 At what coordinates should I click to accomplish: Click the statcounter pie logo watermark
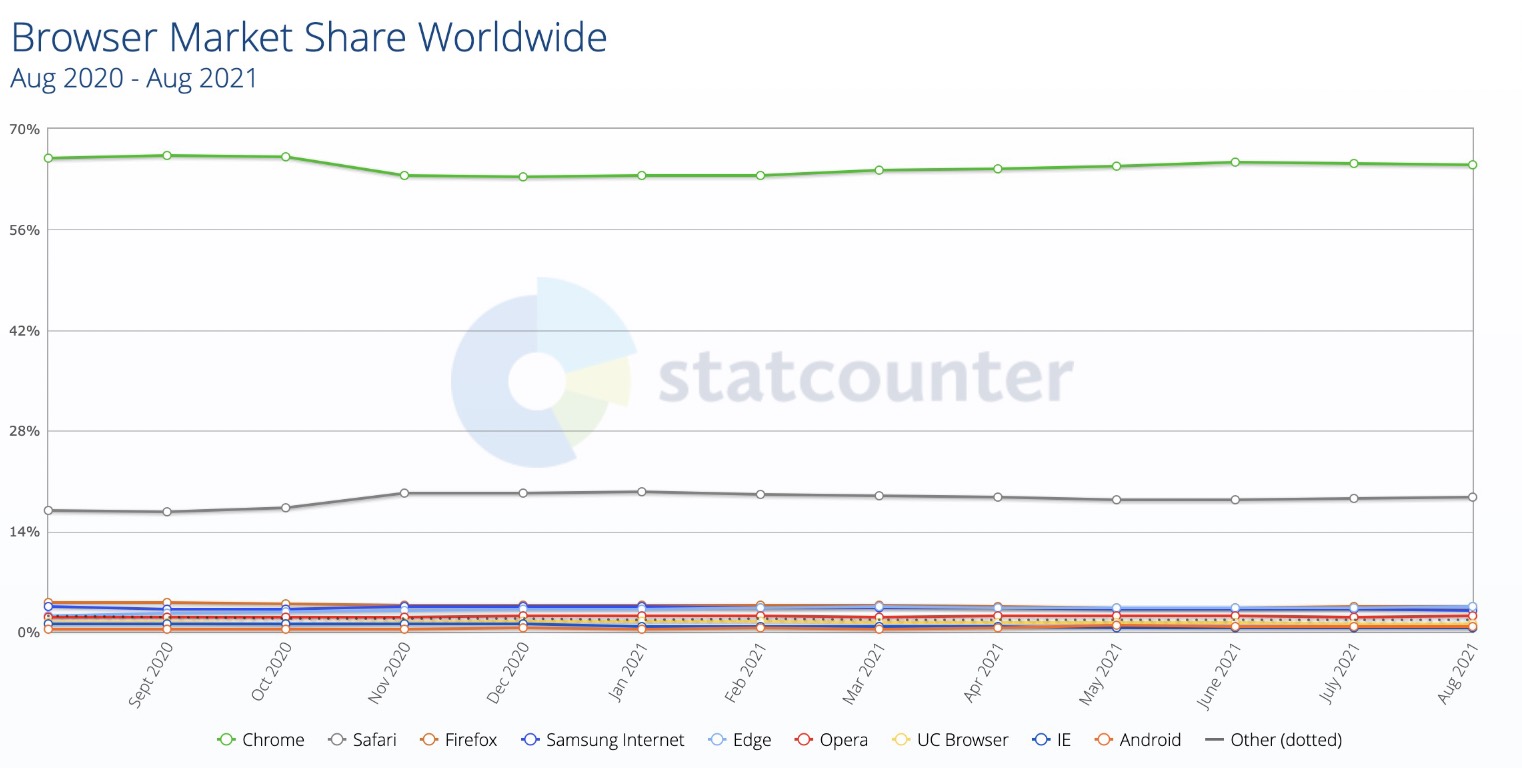(x=541, y=373)
